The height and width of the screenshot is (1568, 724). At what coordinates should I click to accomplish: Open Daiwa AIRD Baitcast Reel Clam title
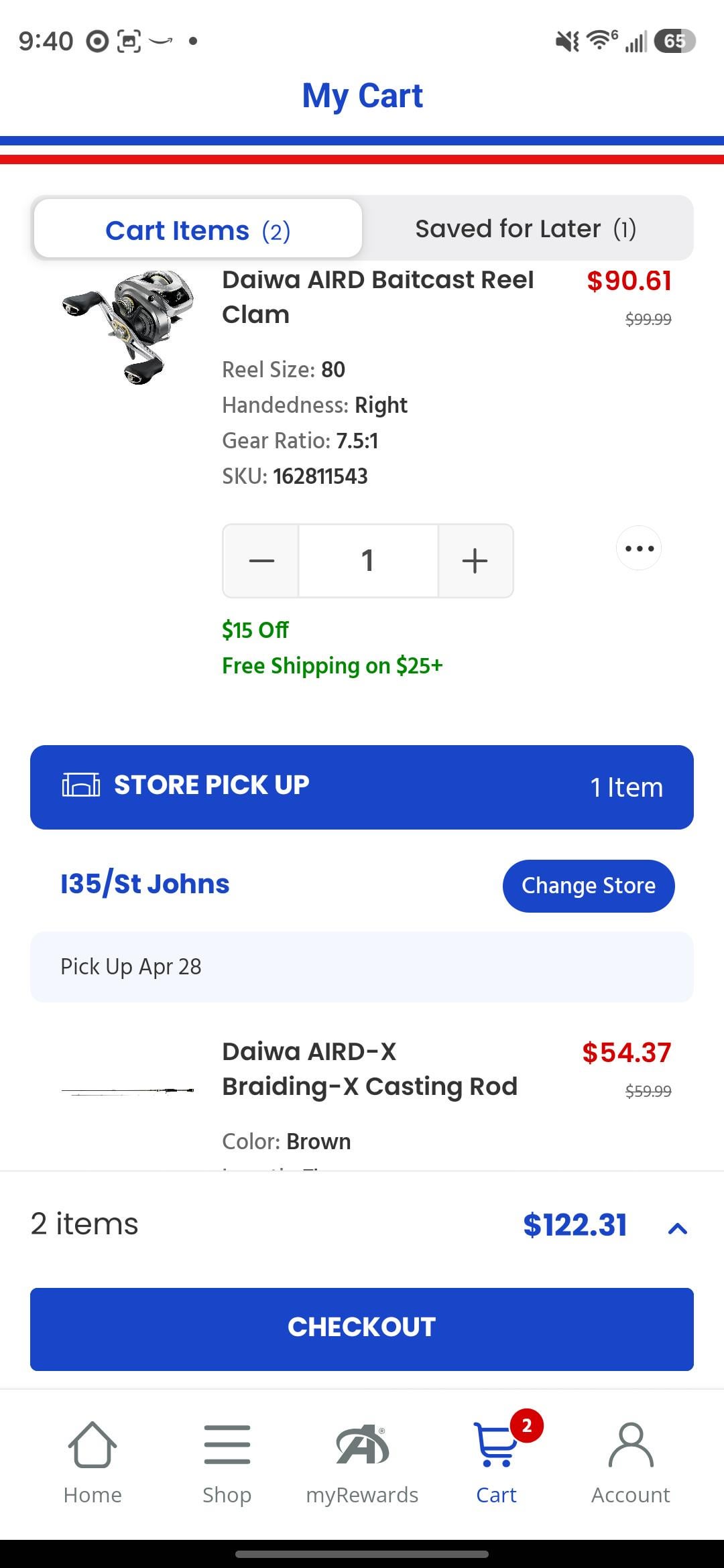tap(378, 297)
